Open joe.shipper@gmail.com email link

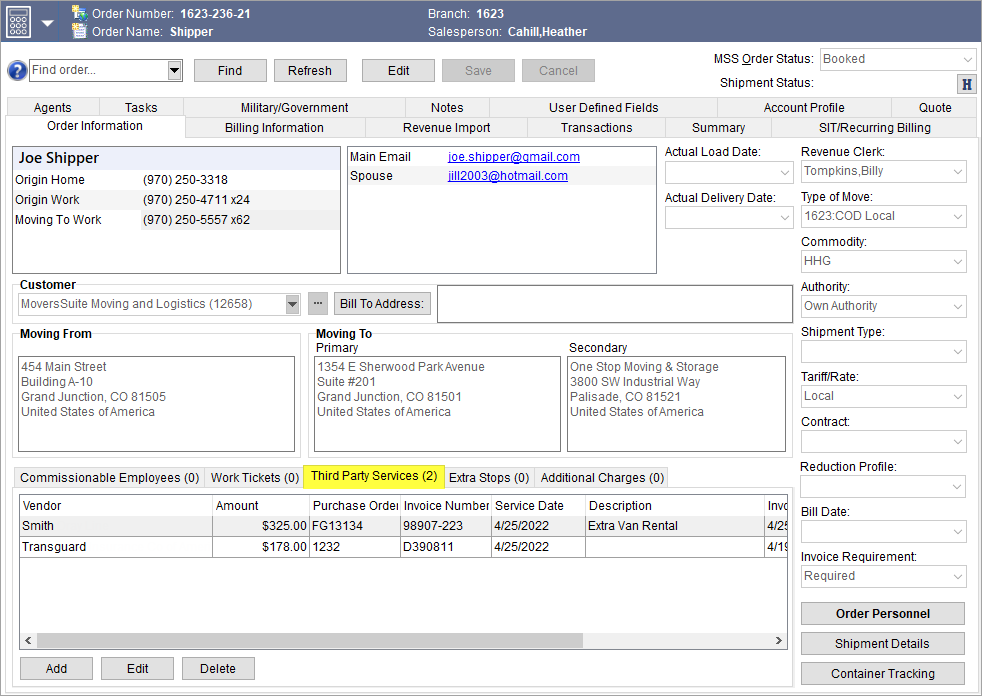(514, 156)
